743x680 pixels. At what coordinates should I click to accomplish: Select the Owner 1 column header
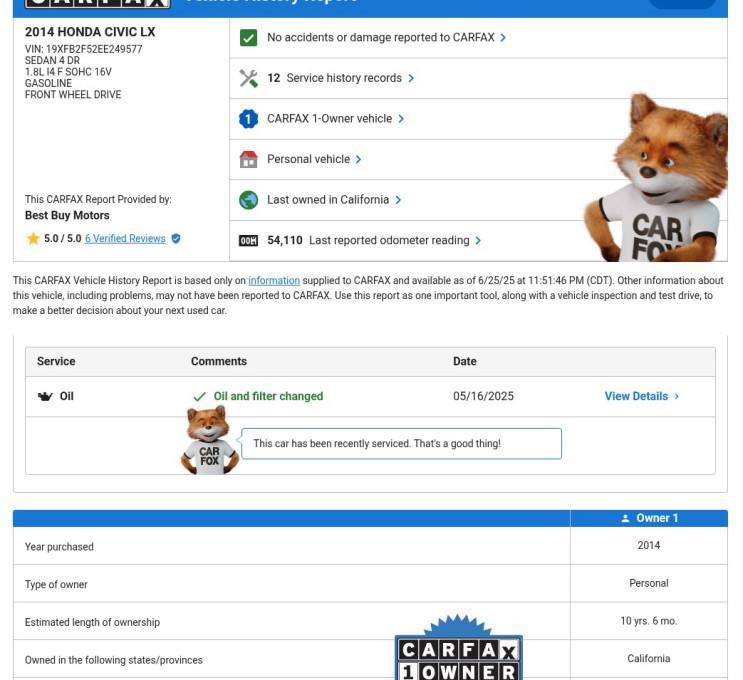click(649, 518)
